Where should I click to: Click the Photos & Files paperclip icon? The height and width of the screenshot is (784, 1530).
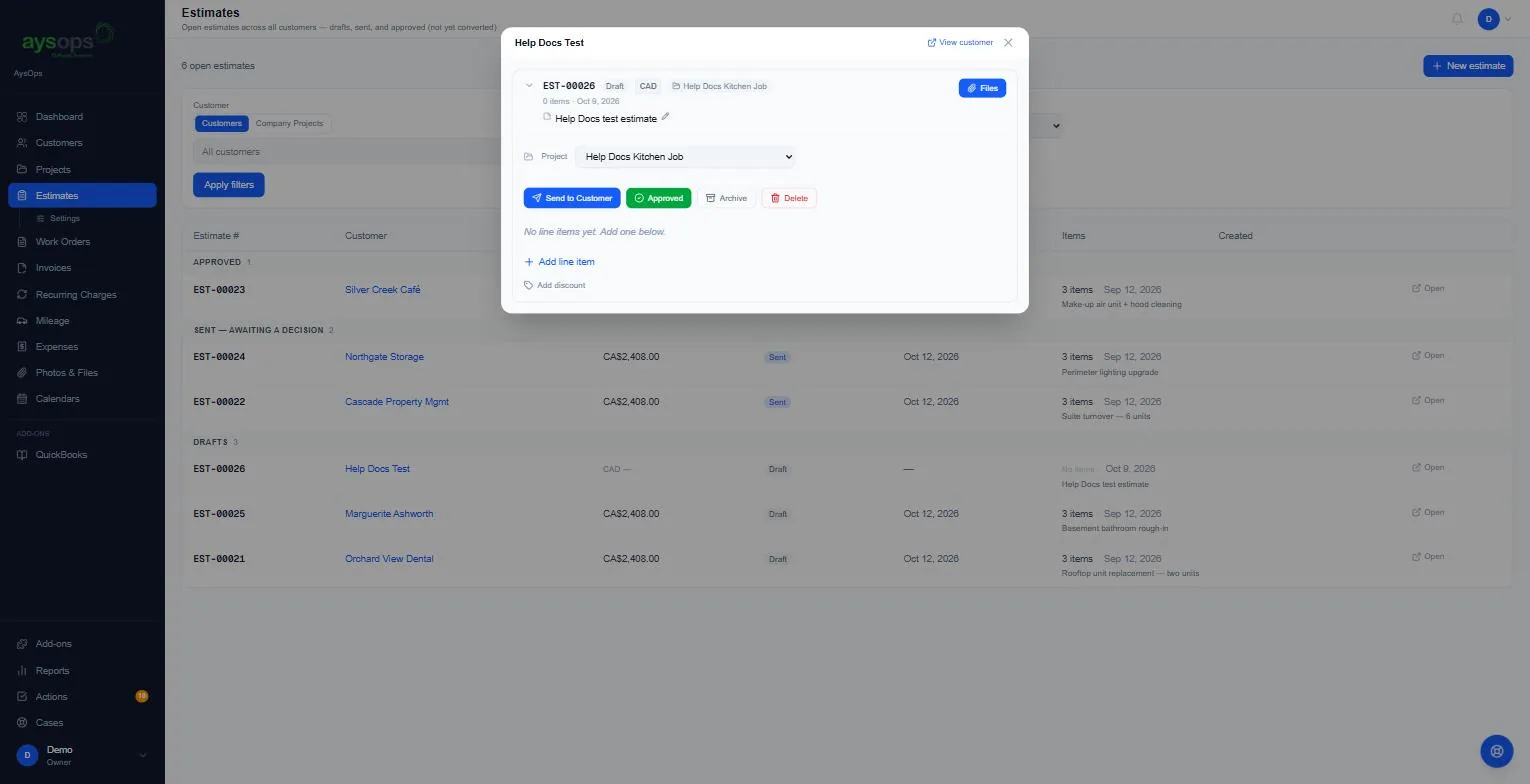(x=22, y=373)
